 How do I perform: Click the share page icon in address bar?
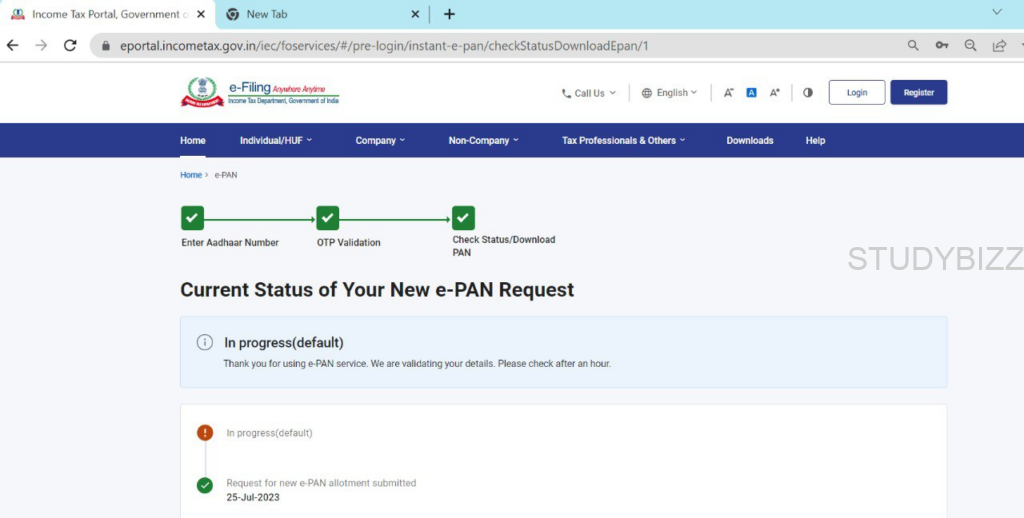998,45
